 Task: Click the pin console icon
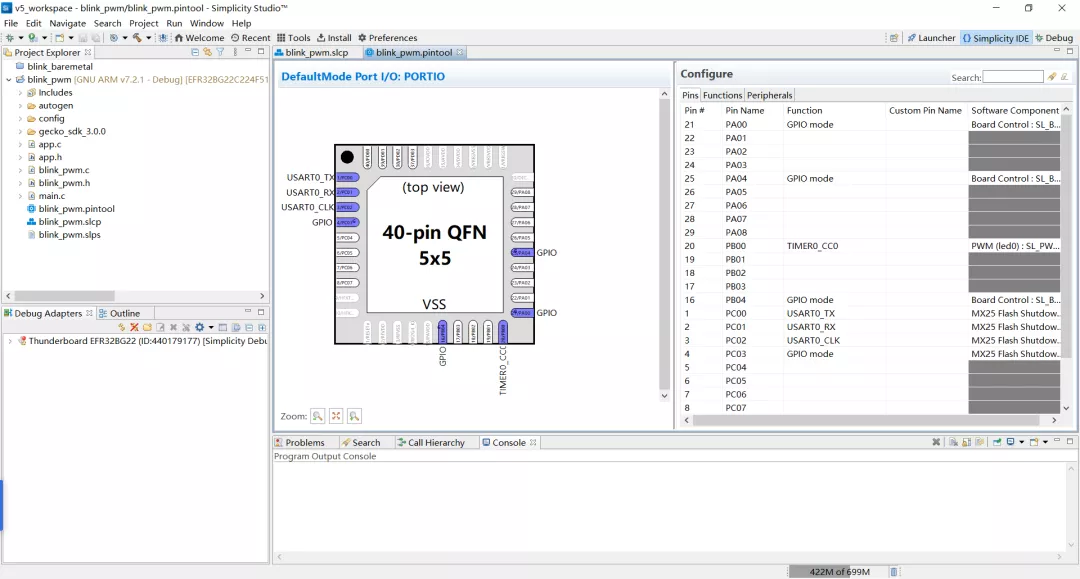997,442
